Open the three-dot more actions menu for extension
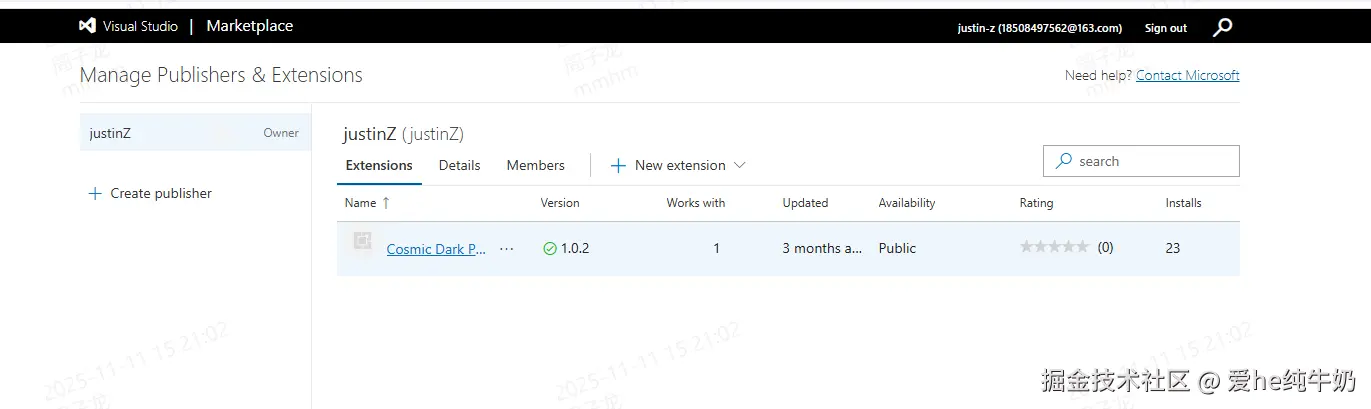Image resolution: width=1371 pixels, height=409 pixels. click(506, 249)
